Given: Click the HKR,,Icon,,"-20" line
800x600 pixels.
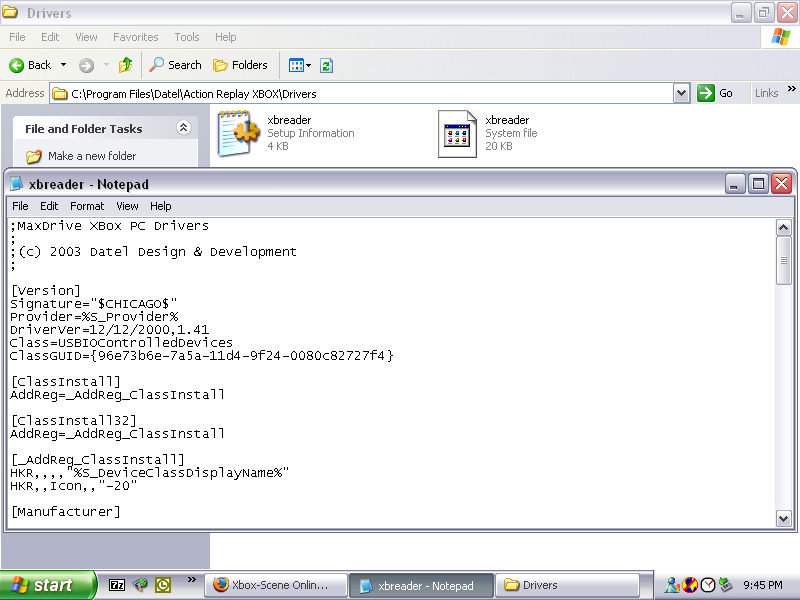Looking at the screenshot, I should [73, 486].
